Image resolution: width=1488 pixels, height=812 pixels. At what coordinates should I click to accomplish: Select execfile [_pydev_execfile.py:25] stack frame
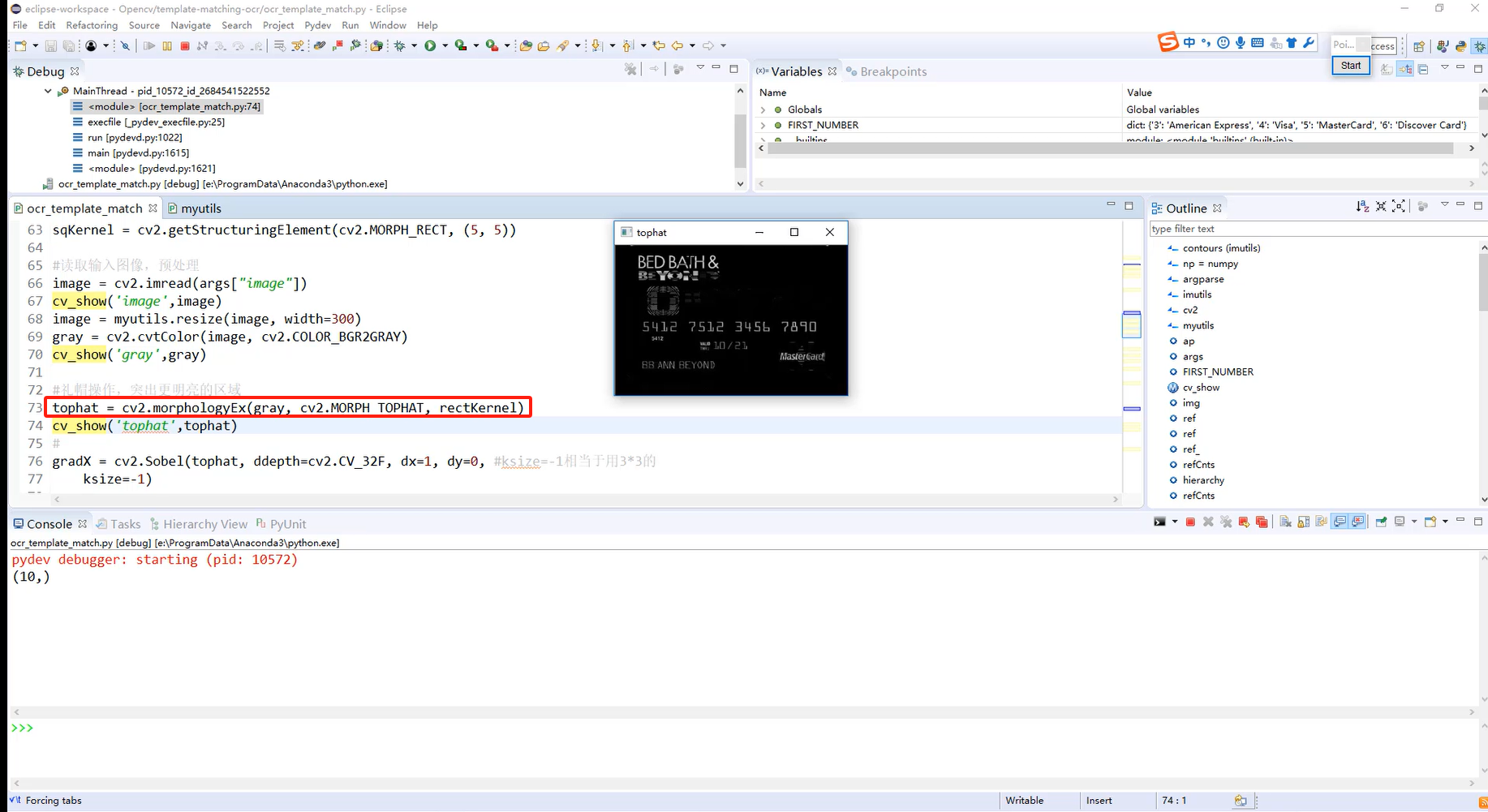point(156,122)
